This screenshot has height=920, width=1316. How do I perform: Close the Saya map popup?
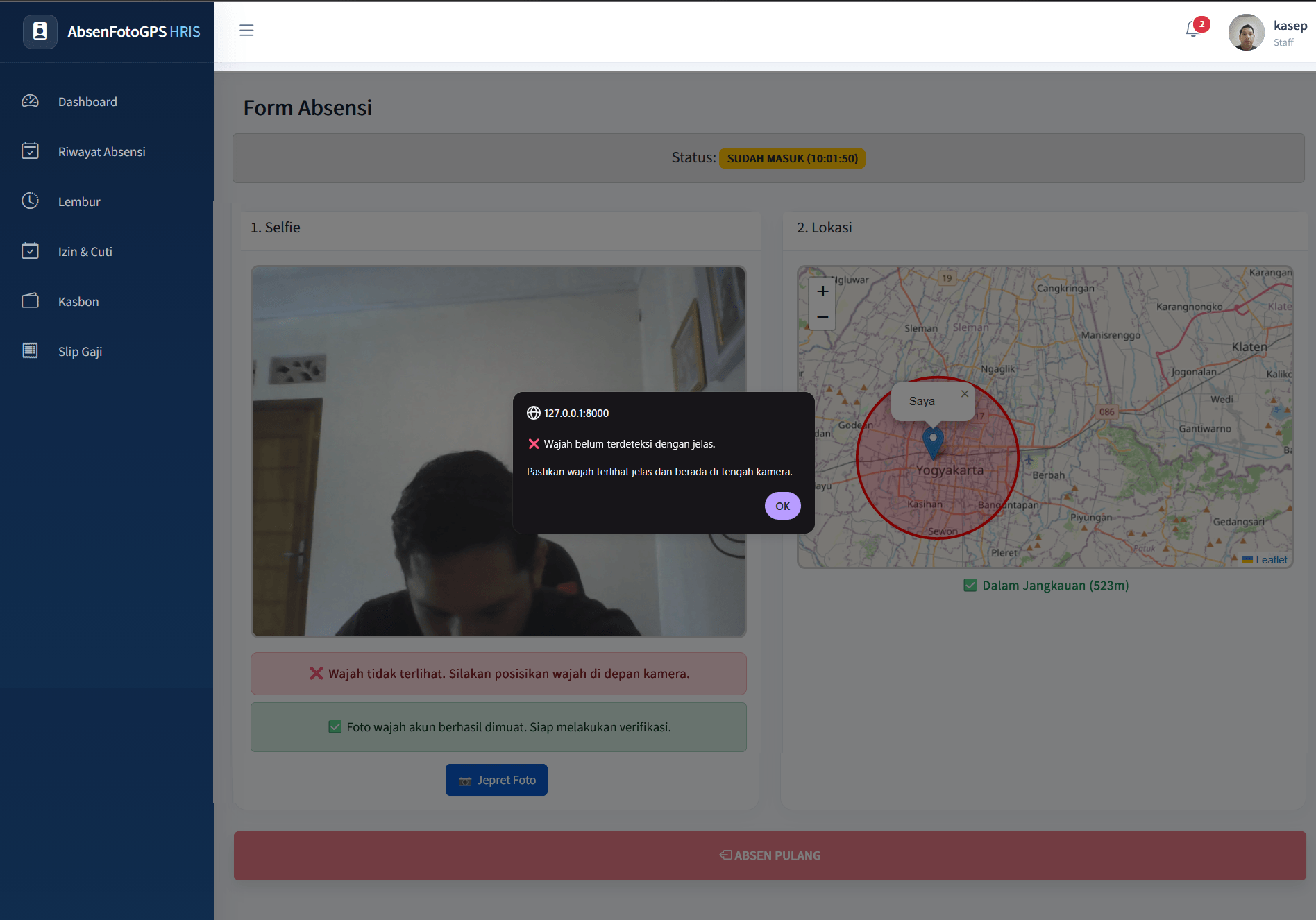pyautogui.click(x=964, y=393)
